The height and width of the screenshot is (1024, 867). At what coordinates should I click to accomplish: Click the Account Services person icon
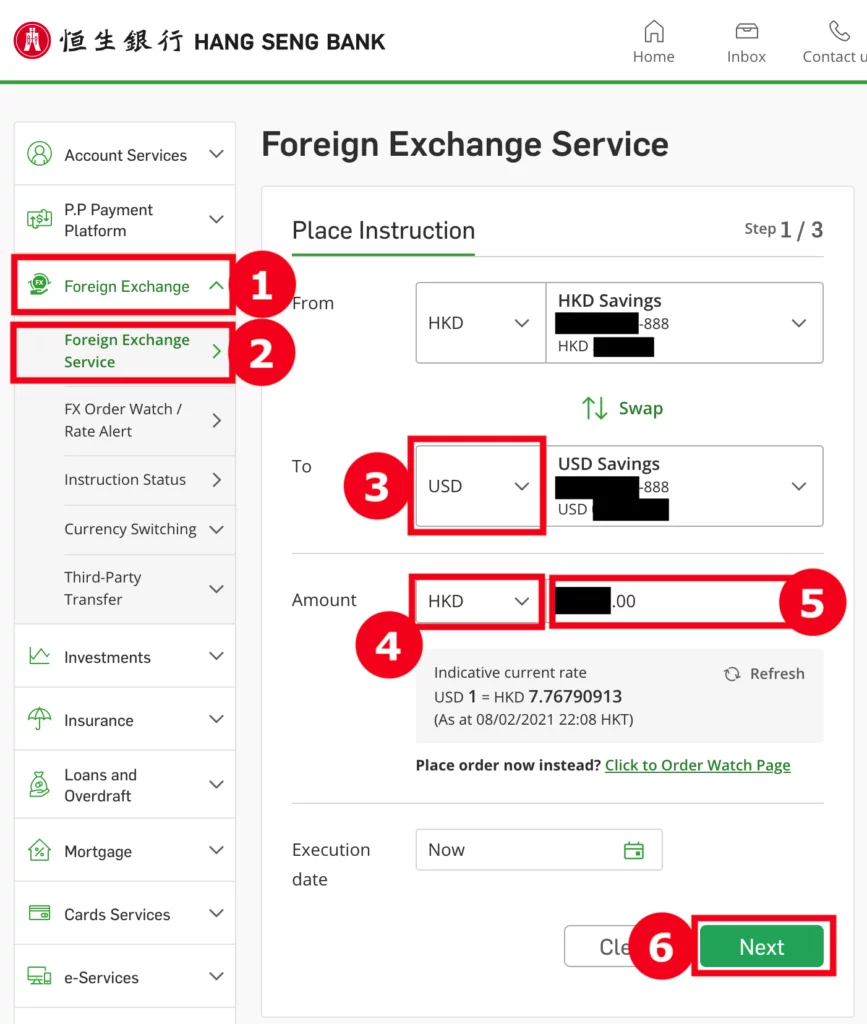click(x=39, y=154)
